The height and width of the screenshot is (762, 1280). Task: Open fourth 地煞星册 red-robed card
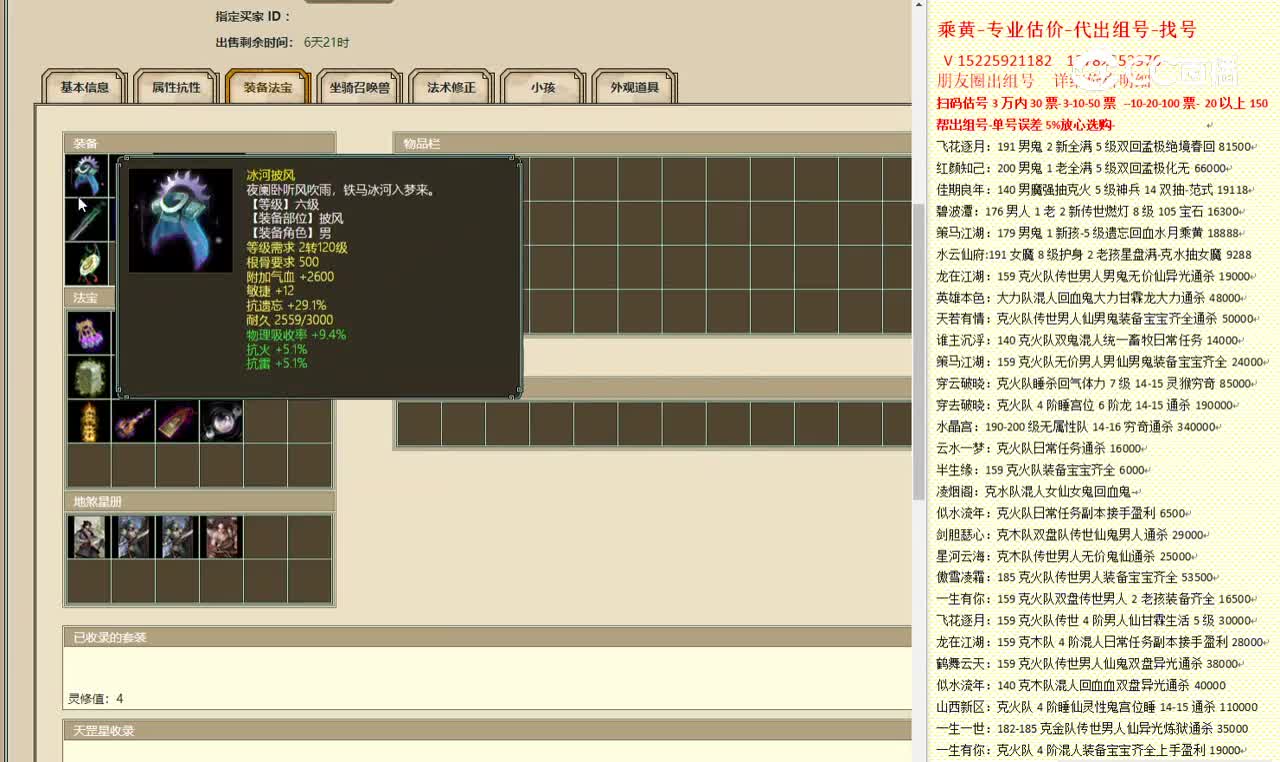221,537
